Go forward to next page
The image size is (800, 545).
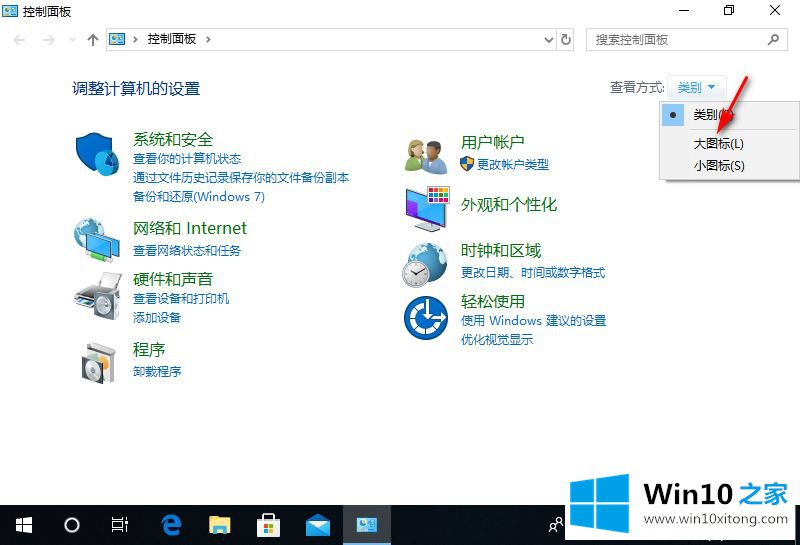click(x=48, y=40)
